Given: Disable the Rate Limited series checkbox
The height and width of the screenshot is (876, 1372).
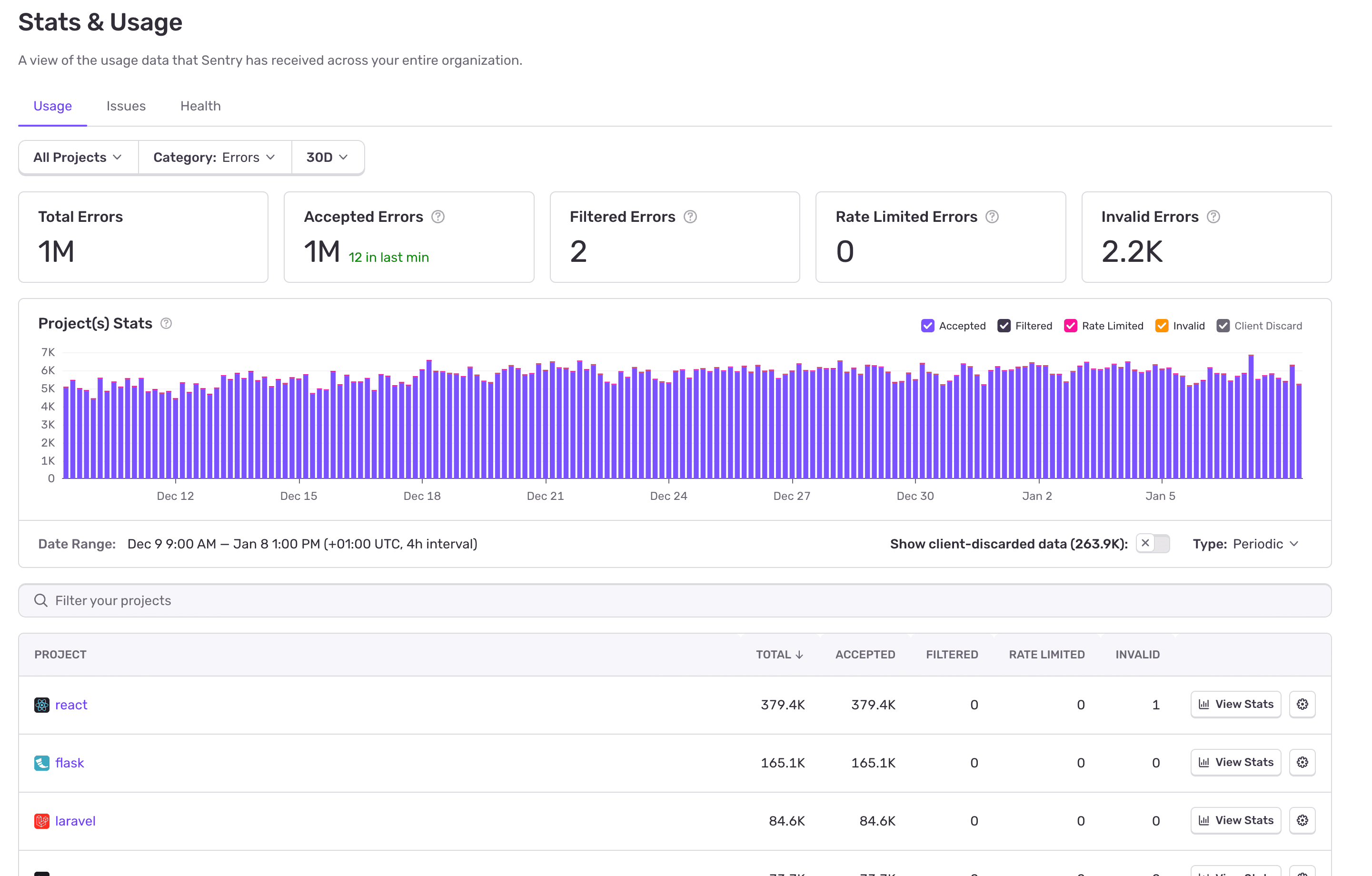Looking at the screenshot, I should tap(1071, 326).
